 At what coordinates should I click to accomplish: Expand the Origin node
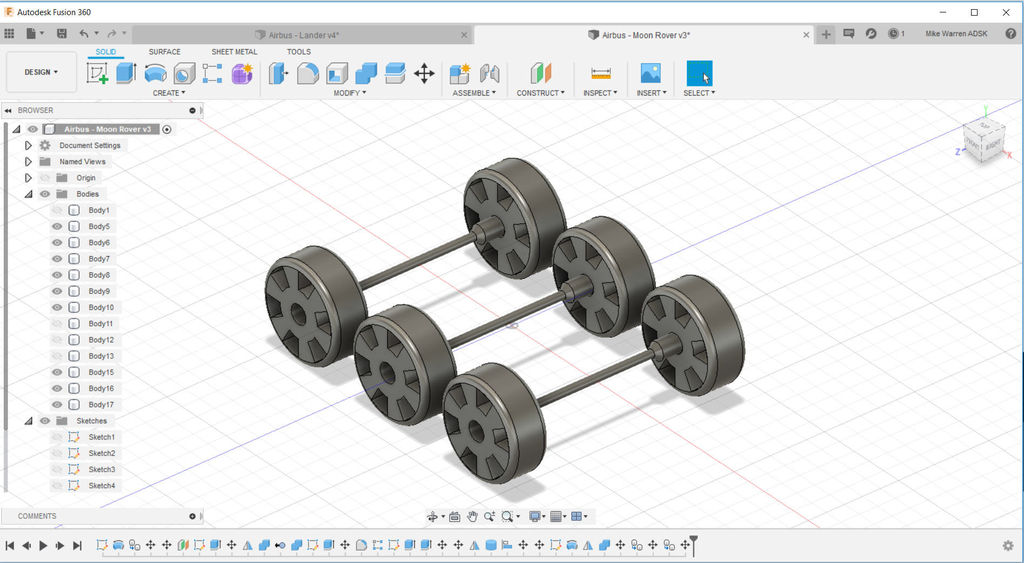coord(28,178)
